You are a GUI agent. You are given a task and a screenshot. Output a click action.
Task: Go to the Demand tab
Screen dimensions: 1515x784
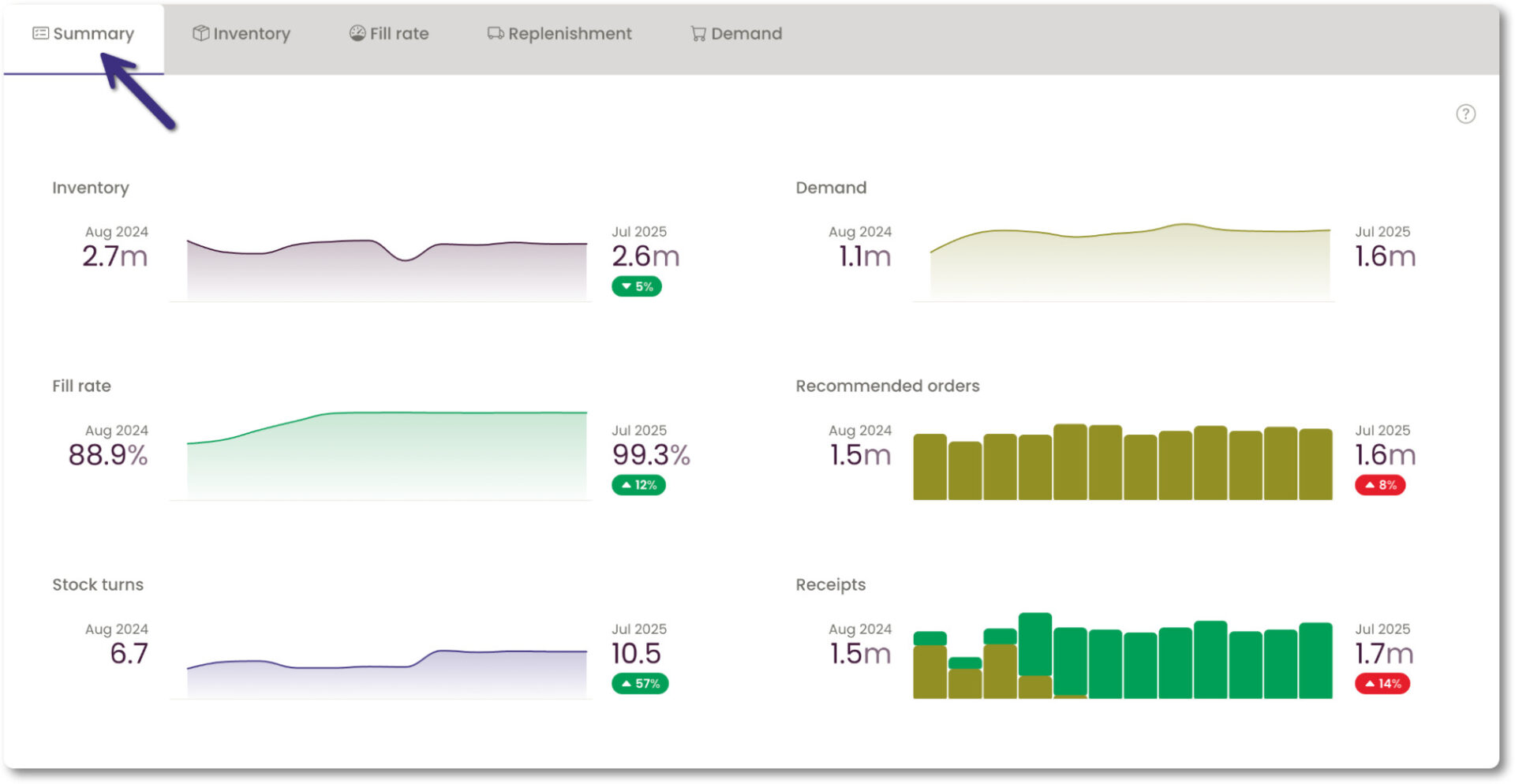736,34
